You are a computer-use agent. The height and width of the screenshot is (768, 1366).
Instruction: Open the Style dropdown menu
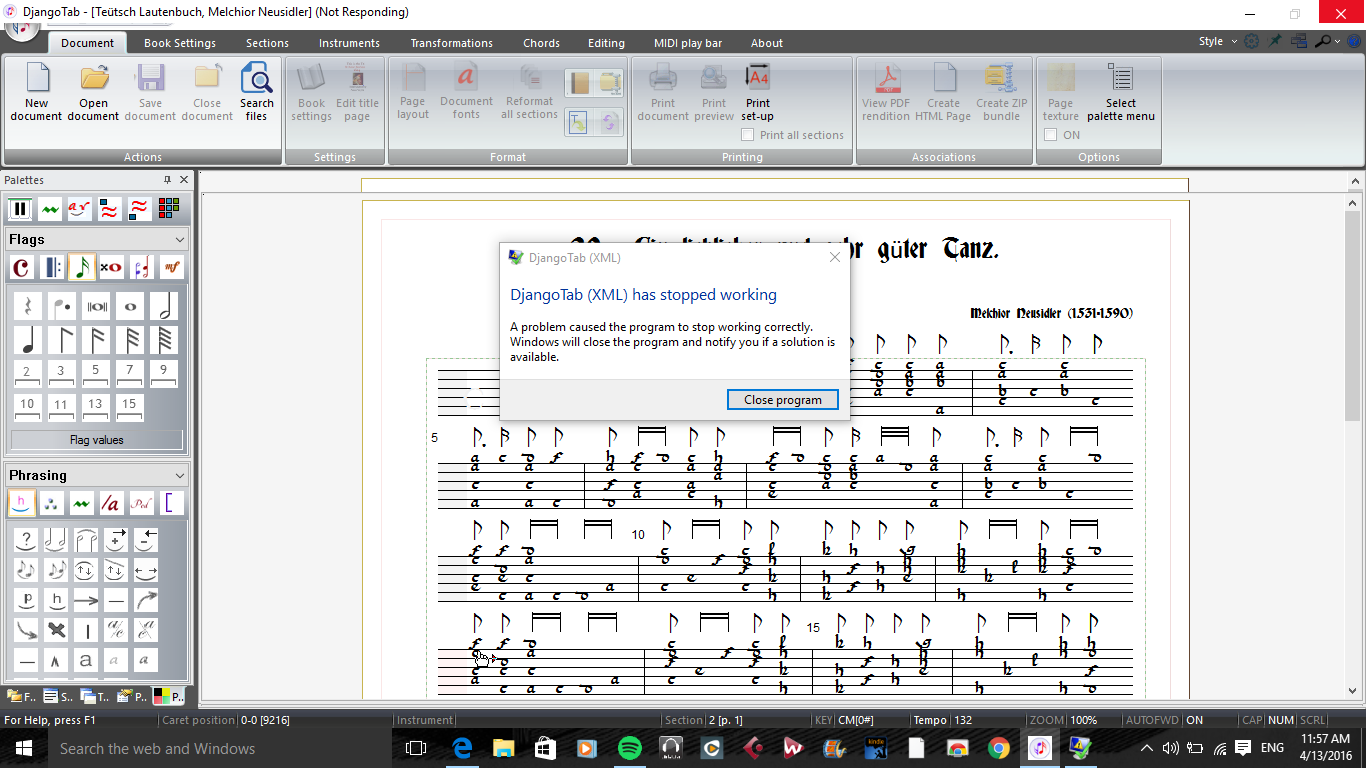coord(1215,42)
